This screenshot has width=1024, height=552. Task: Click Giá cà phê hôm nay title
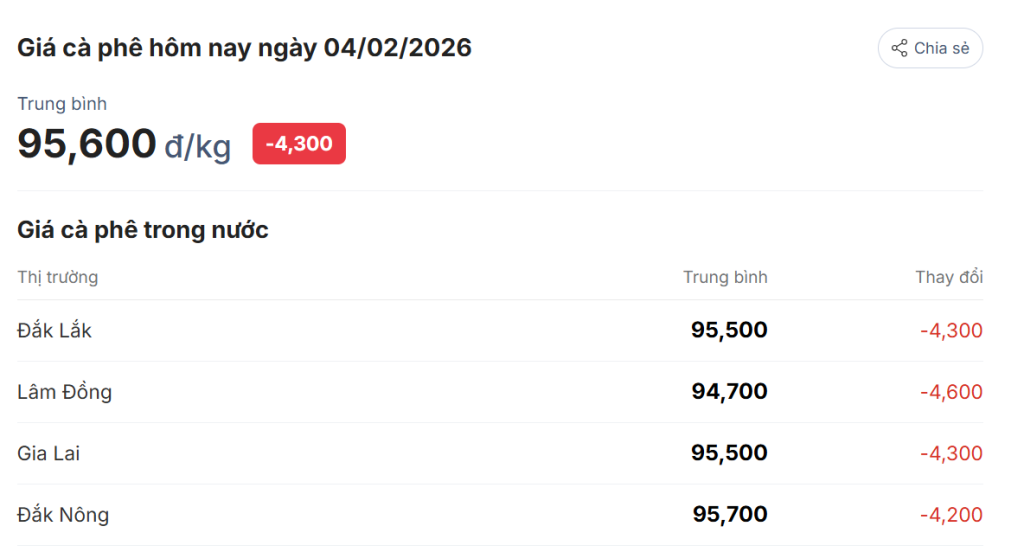244,48
